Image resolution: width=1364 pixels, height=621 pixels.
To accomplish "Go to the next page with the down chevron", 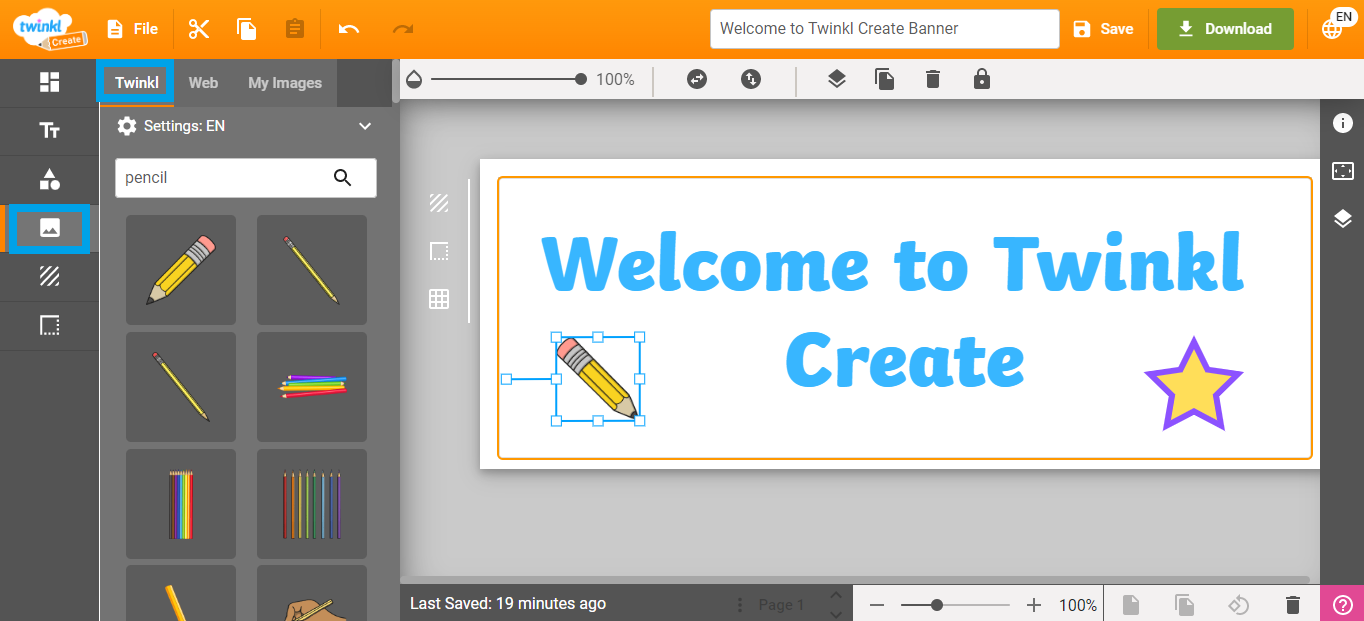I will (x=836, y=612).
